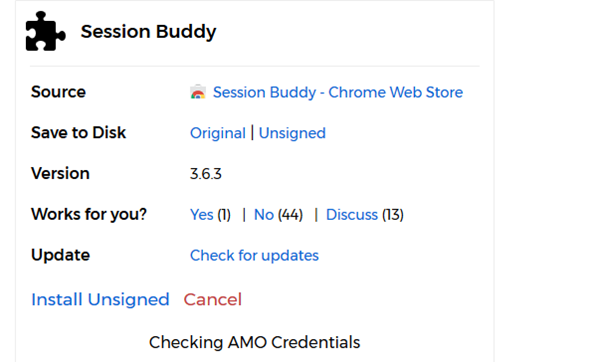This screenshot has height=362, width=600.
Task: Click the (13) discussion count
Action: click(393, 215)
